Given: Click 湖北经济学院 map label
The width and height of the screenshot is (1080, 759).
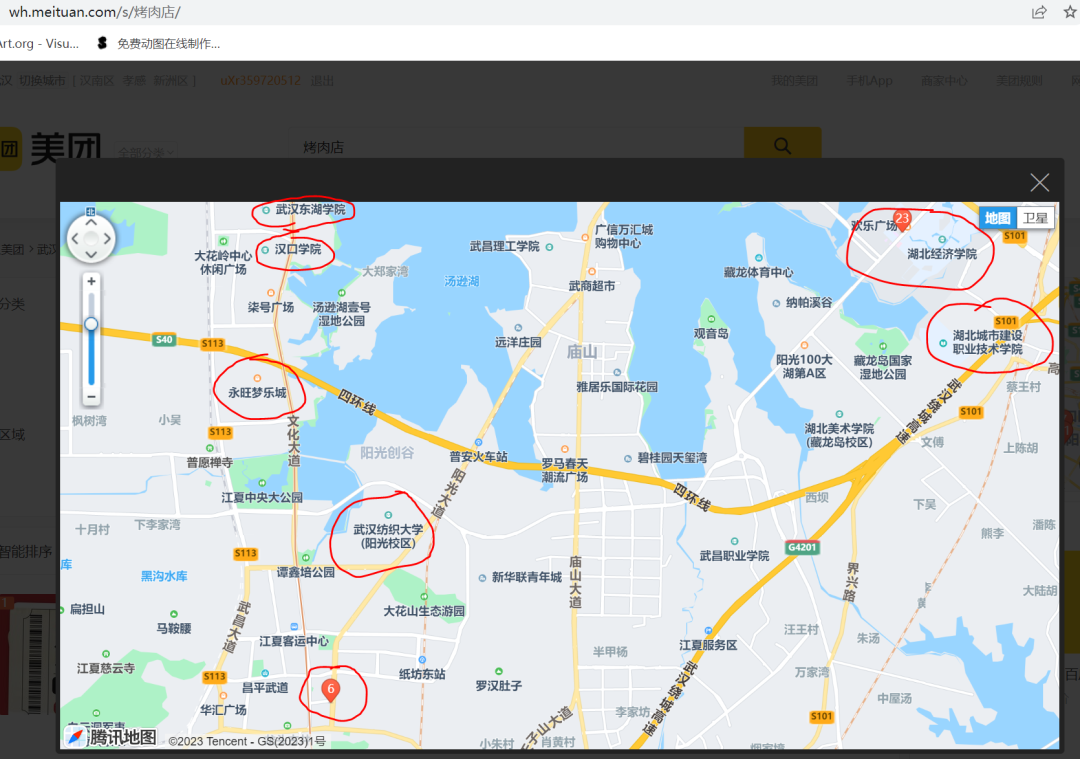Looking at the screenshot, I should pos(942,253).
